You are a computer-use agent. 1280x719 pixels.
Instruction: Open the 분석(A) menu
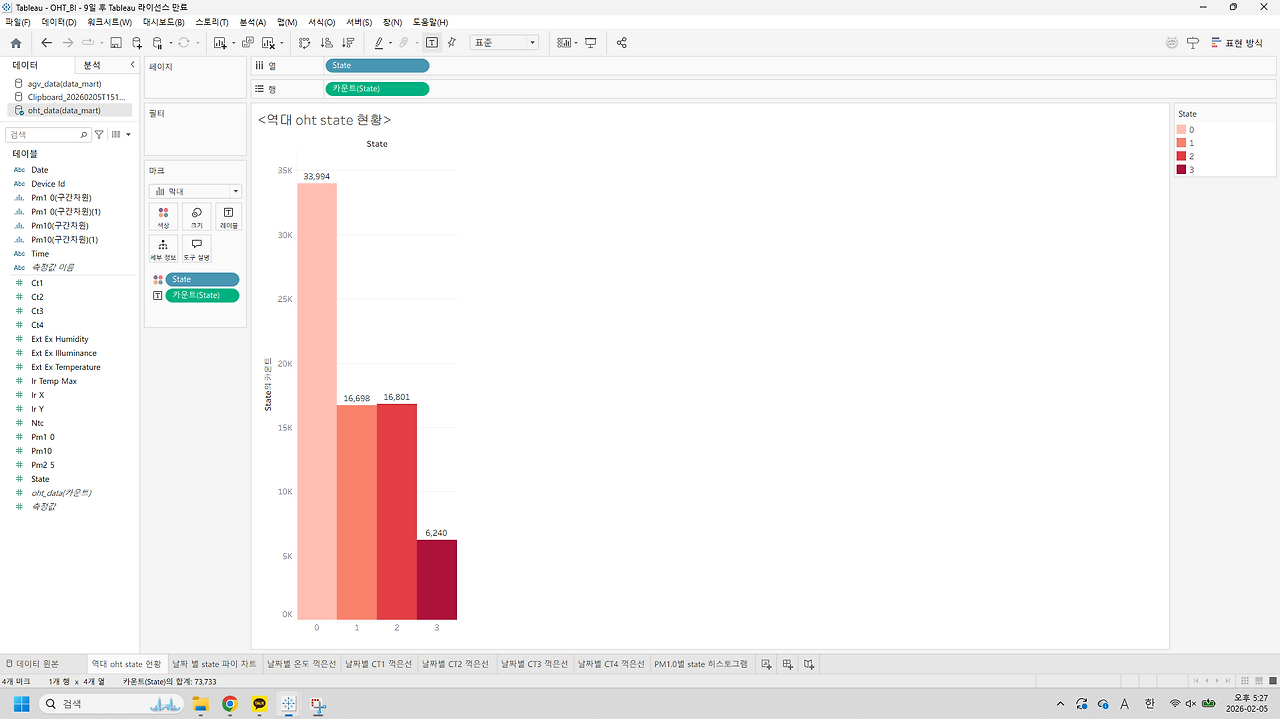(253, 22)
